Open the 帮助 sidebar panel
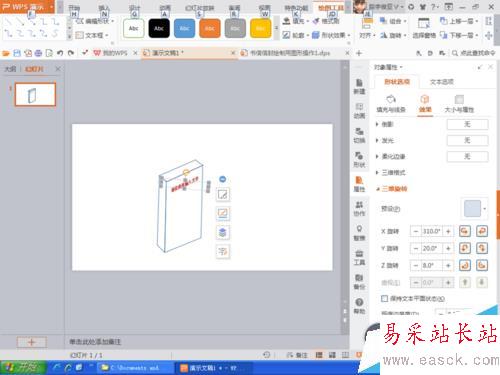The width and height of the screenshot is (500, 375). [x=359, y=306]
